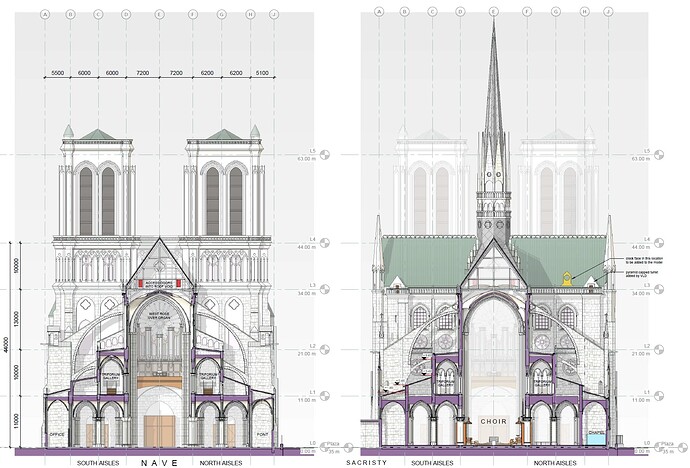Click the '63.00 m' level text, right section
The image size is (690, 468).
point(641,159)
